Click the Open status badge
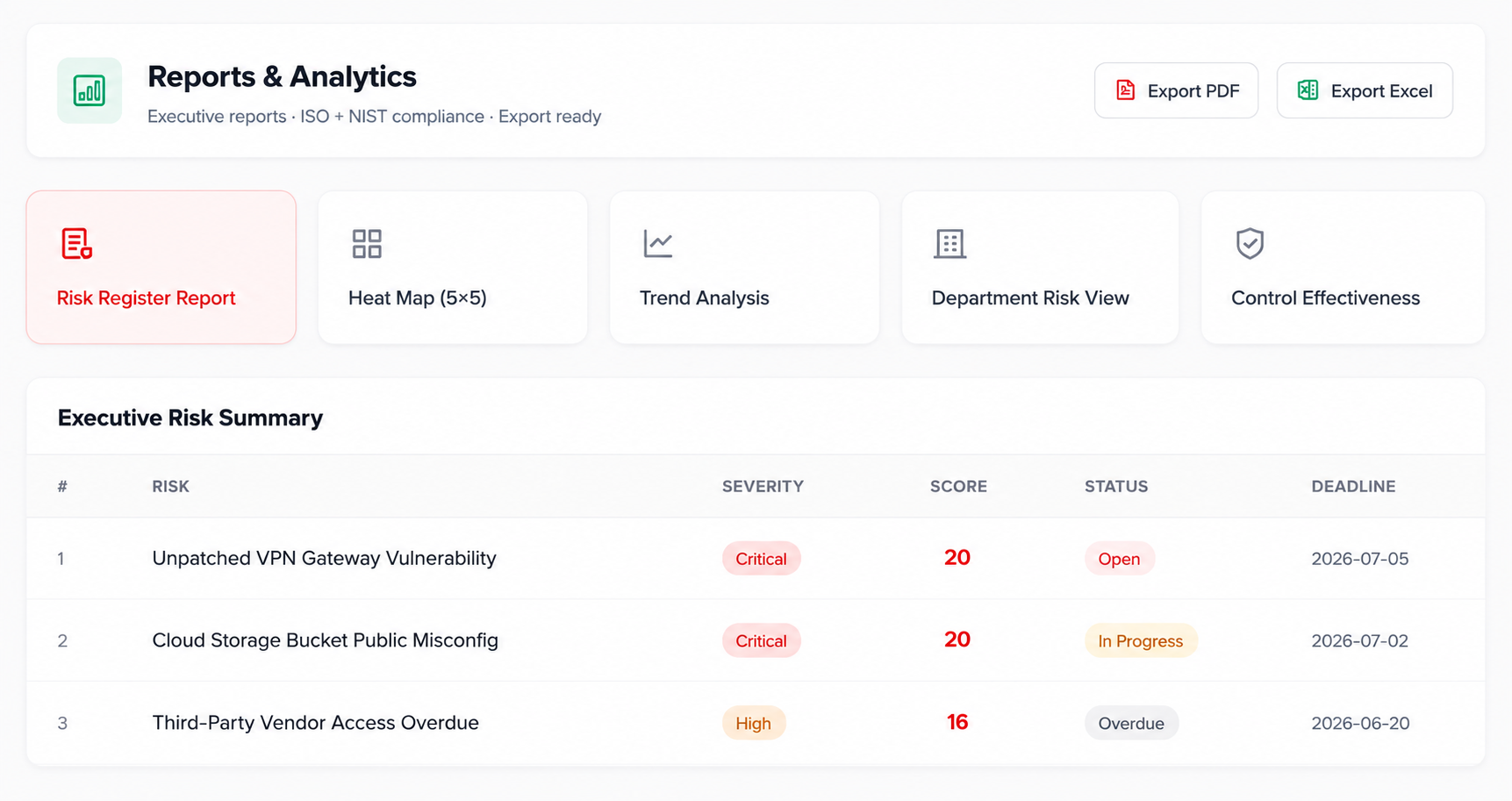The width and height of the screenshot is (1512, 801). click(x=1119, y=559)
